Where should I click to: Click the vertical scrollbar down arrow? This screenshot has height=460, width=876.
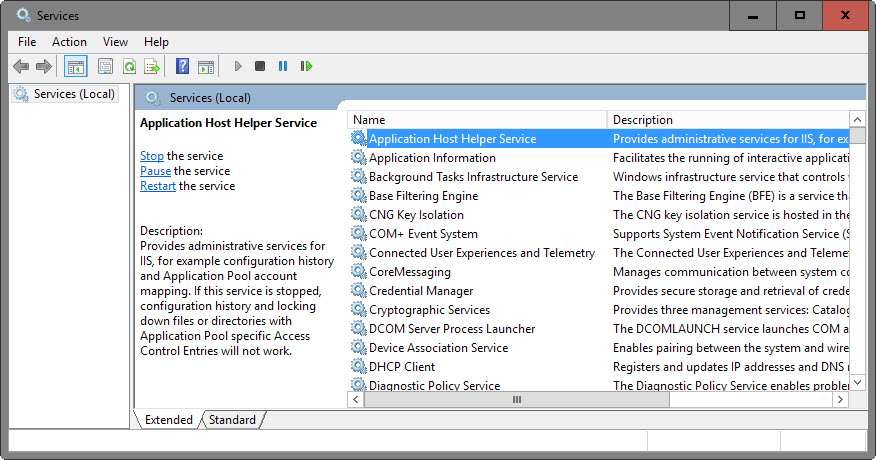click(858, 382)
